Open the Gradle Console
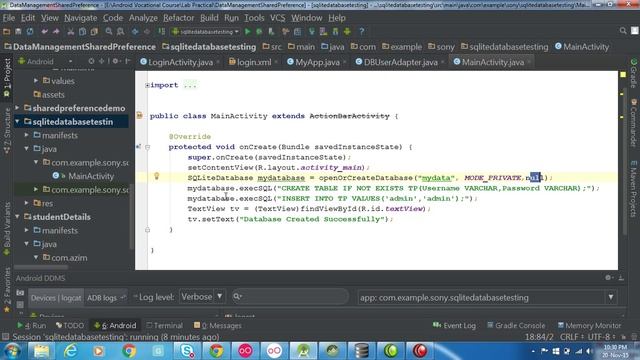This screenshot has height=360, width=640. (516, 325)
